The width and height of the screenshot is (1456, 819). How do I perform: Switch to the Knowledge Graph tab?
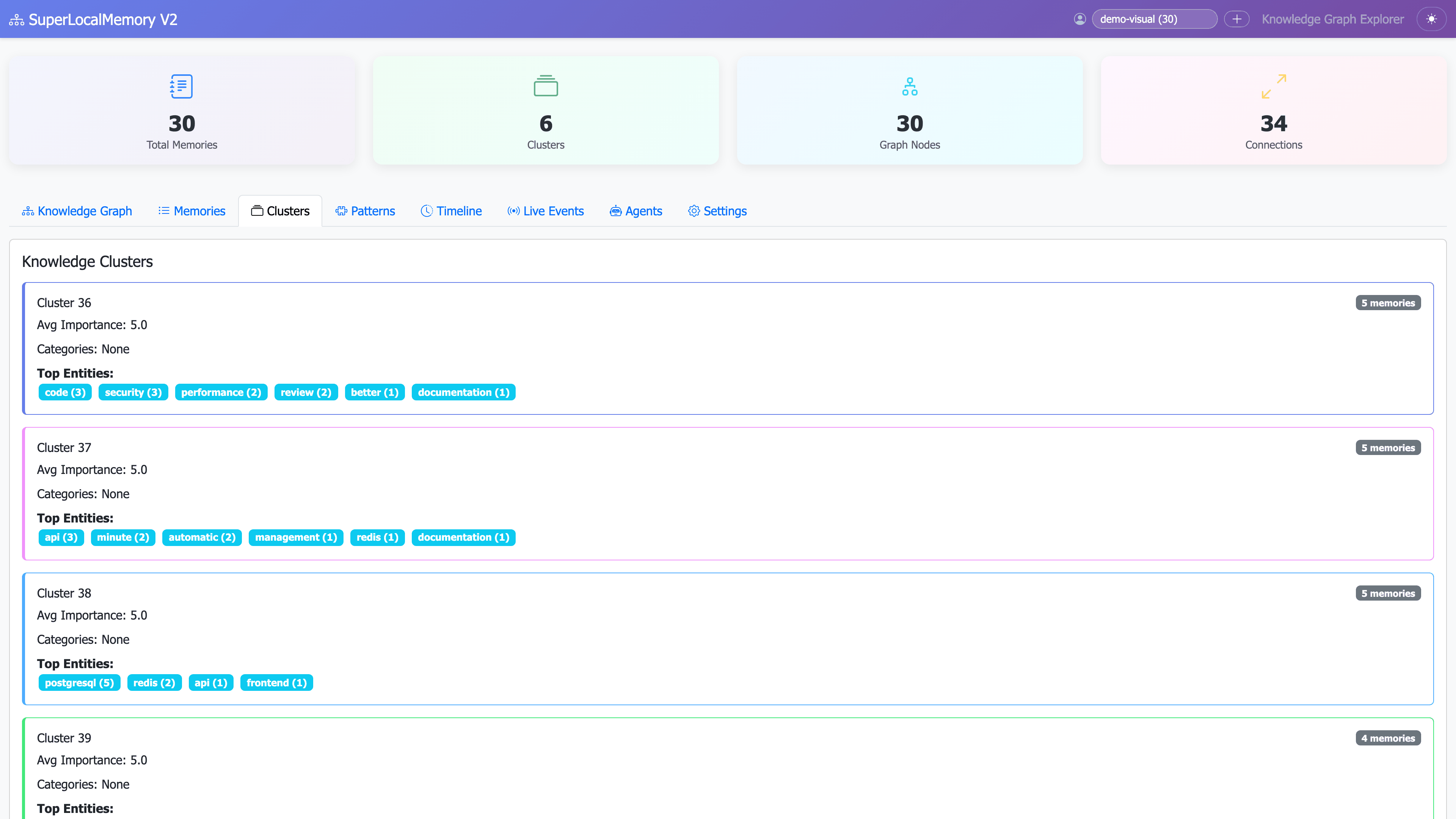click(x=77, y=211)
